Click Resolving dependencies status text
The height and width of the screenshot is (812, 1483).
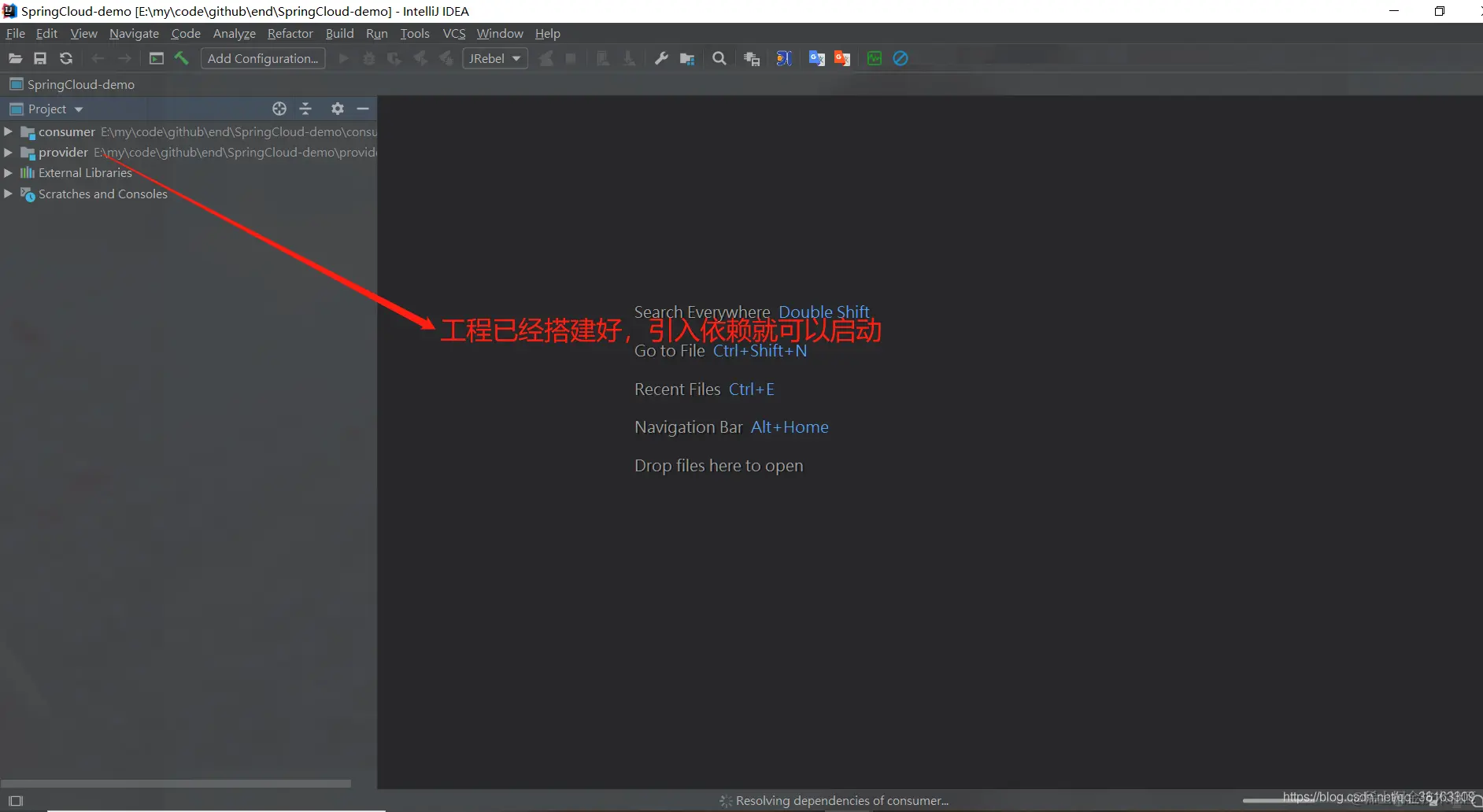841,800
